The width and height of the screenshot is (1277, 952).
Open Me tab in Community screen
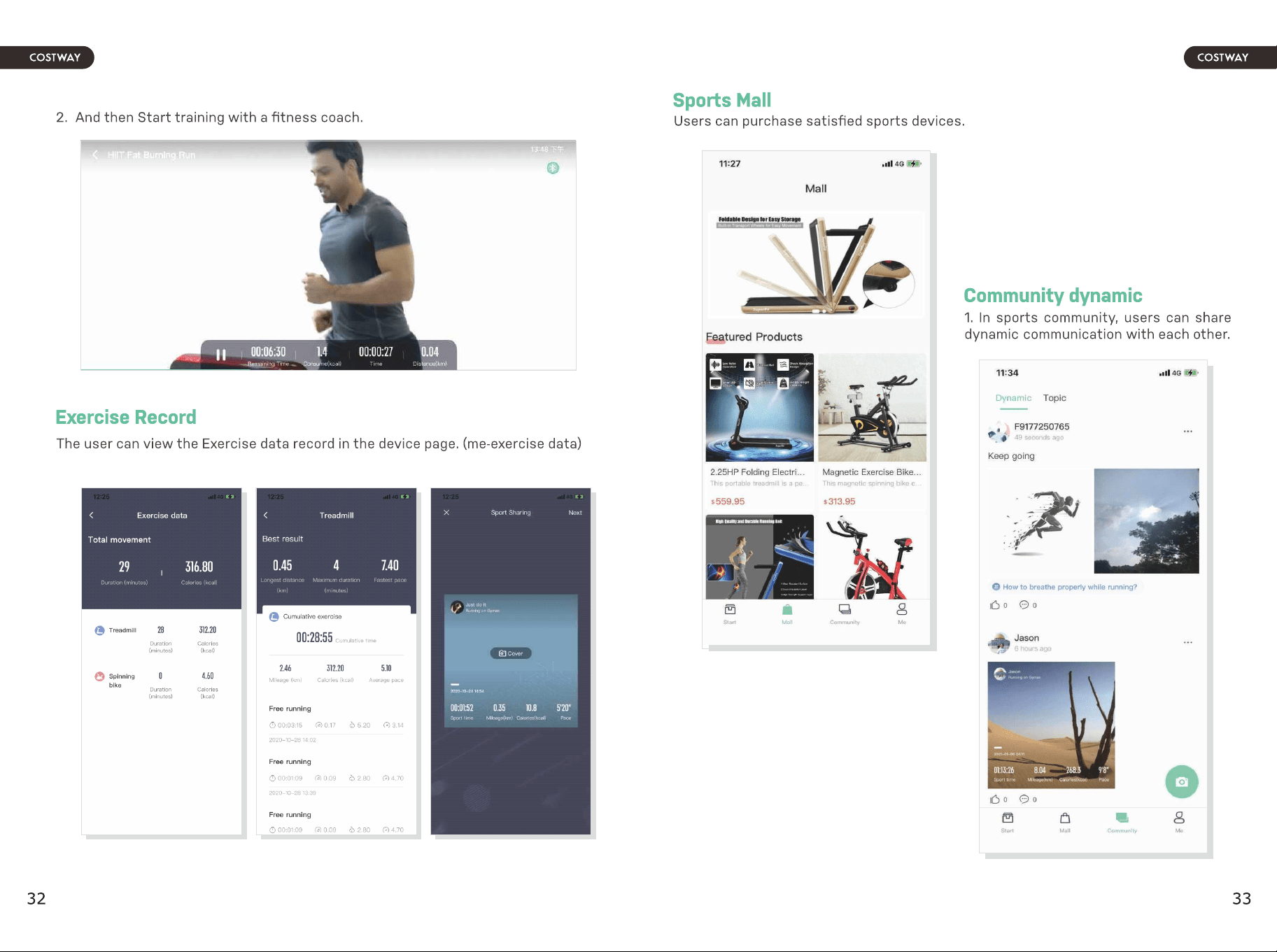(1179, 822)
